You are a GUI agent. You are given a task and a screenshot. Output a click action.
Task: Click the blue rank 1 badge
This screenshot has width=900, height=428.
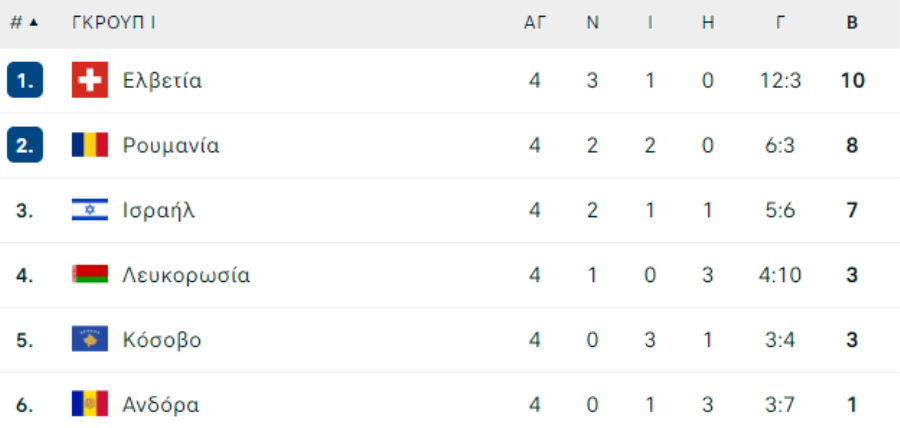[x=25, y=80]
